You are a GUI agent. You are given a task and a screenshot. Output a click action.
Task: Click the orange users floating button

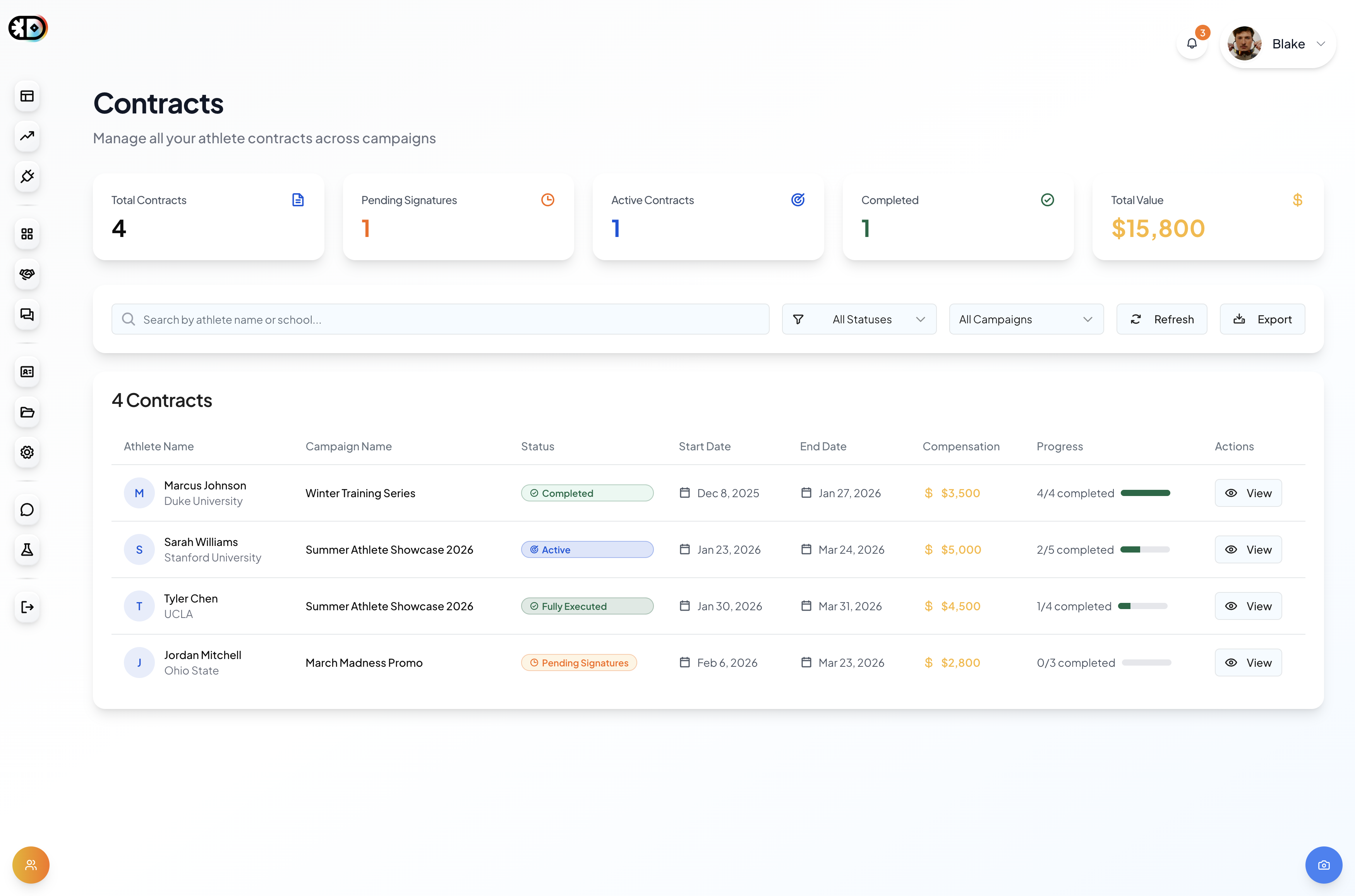click(31, 865)
